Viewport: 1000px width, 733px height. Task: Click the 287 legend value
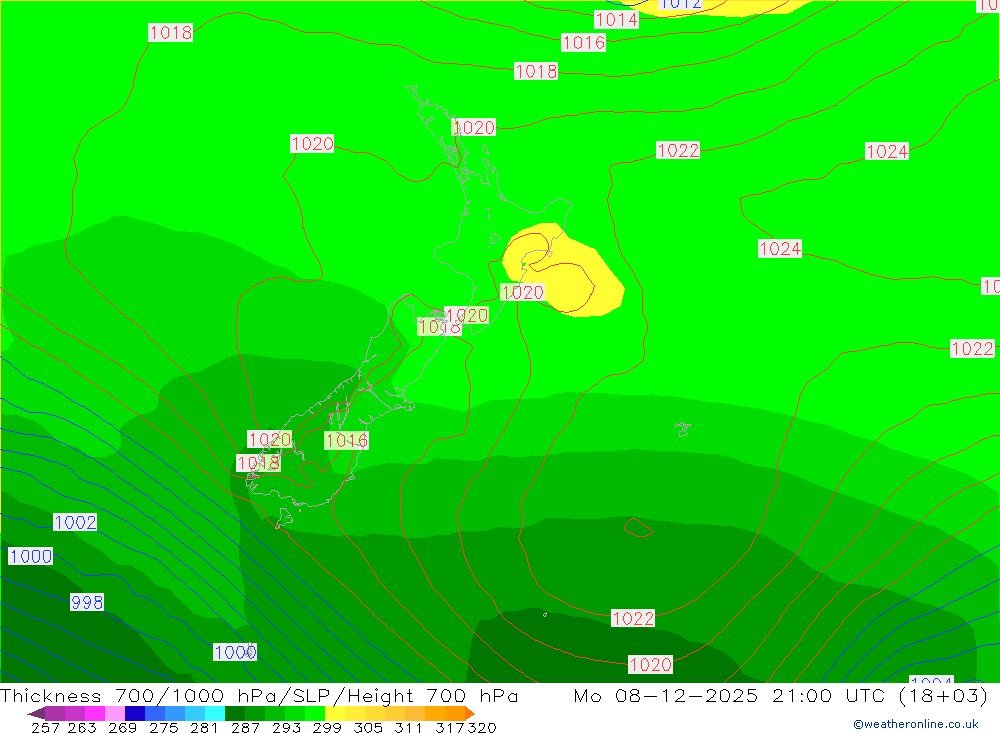(x=245, y=728)
